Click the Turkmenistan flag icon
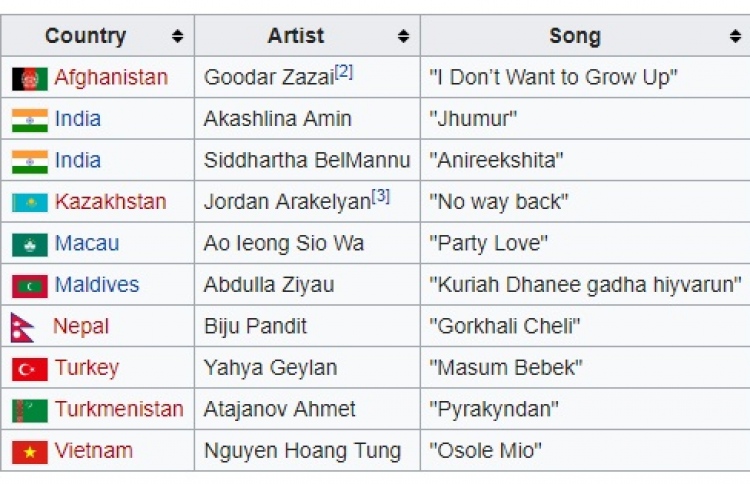The width and height of the screenshot is (750, 484). tap(30, 411)
